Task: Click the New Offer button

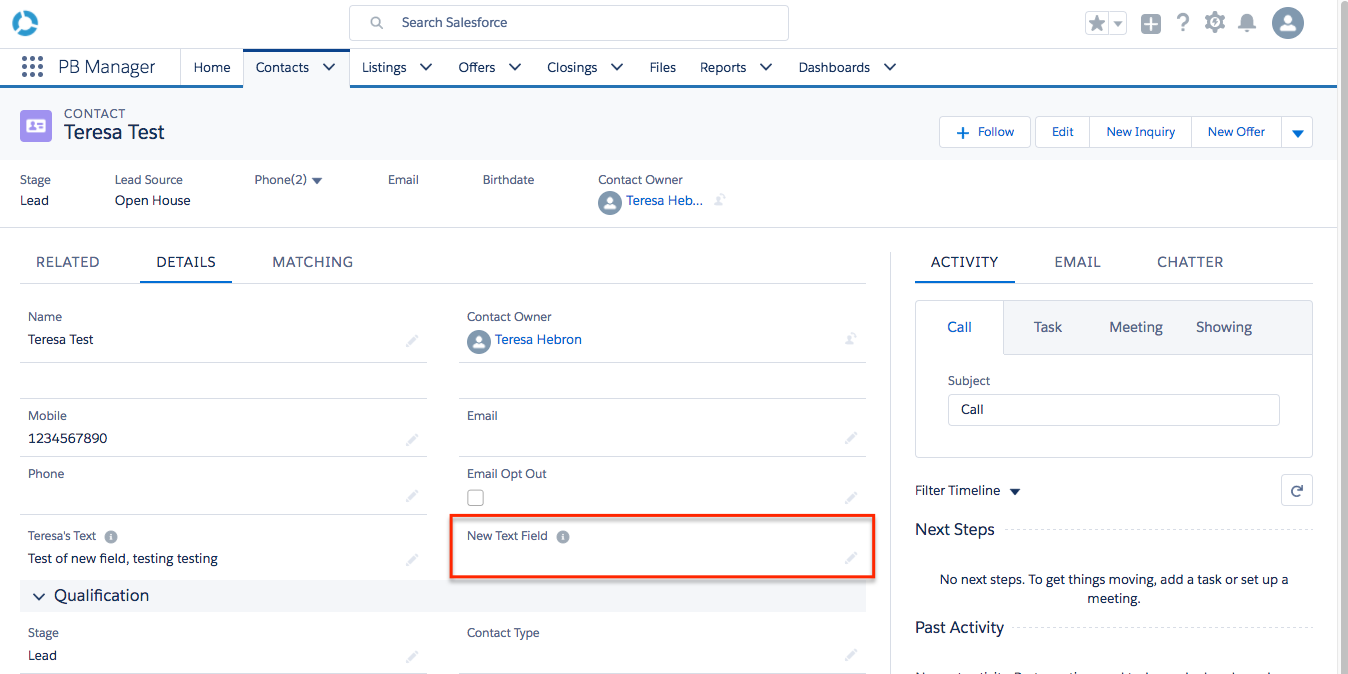Action: pyautogui.click(x=1236, y=132)
